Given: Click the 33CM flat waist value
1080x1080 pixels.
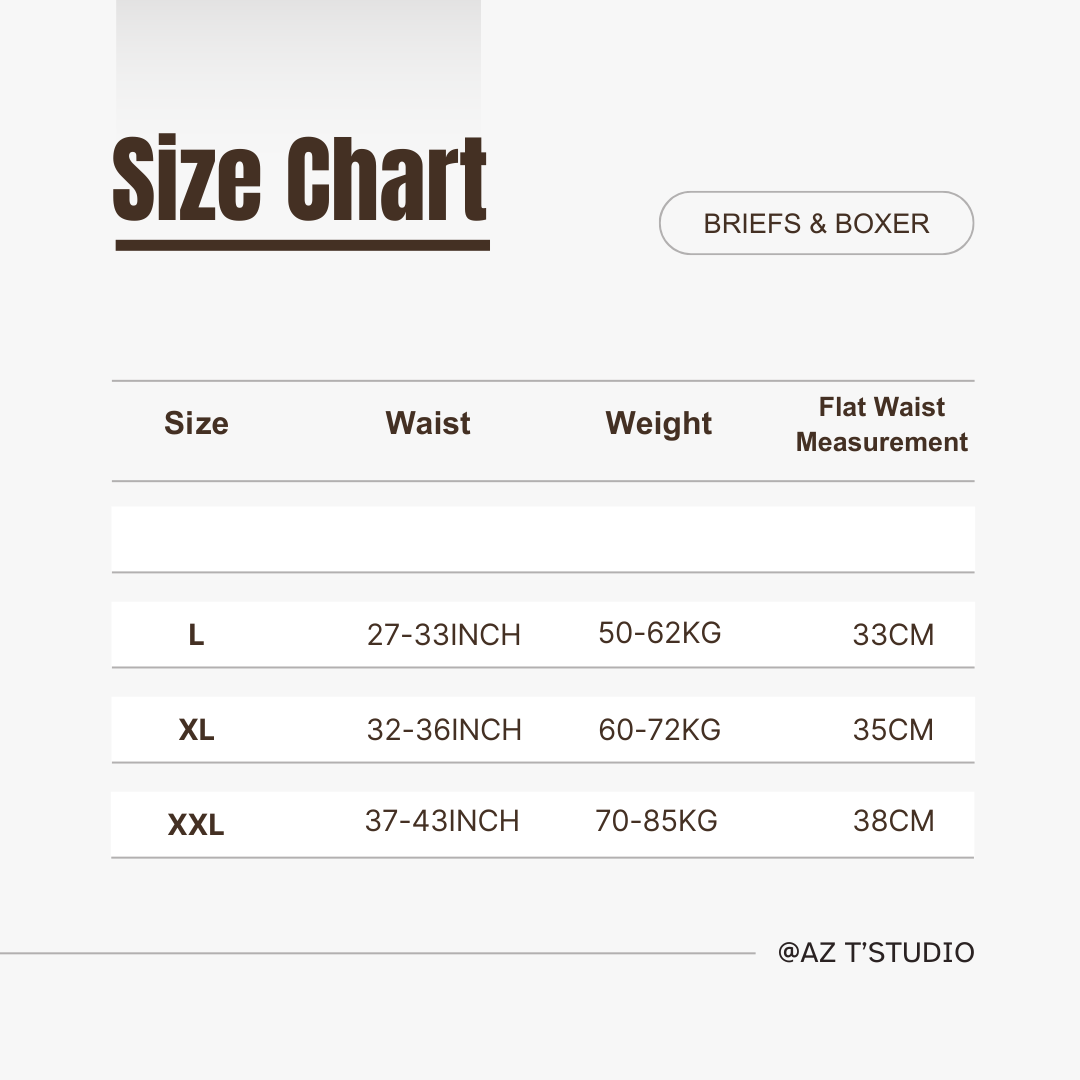Looking at the screenshot, I should click(x=893, y=635).
